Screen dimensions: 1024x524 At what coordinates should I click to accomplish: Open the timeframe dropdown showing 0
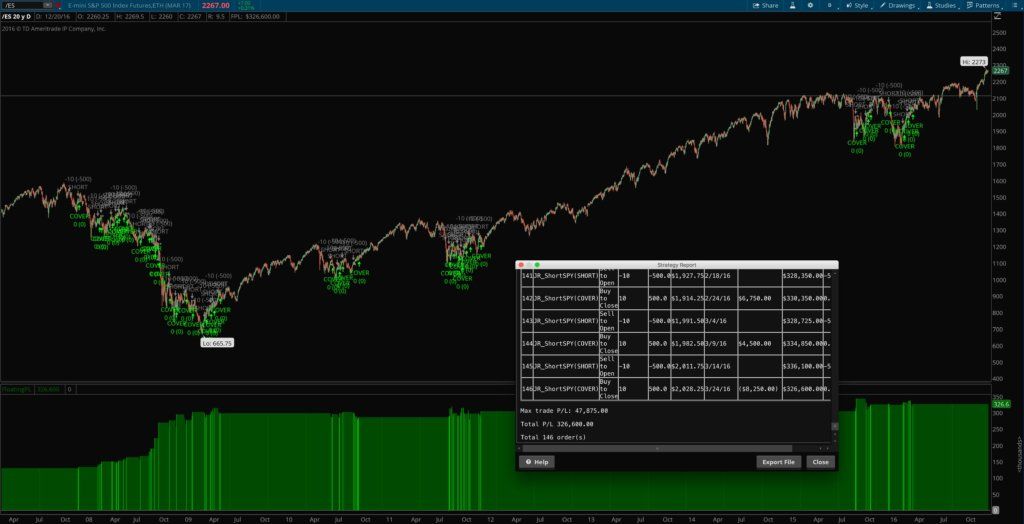pyautogui.click(x=831, y=5)
